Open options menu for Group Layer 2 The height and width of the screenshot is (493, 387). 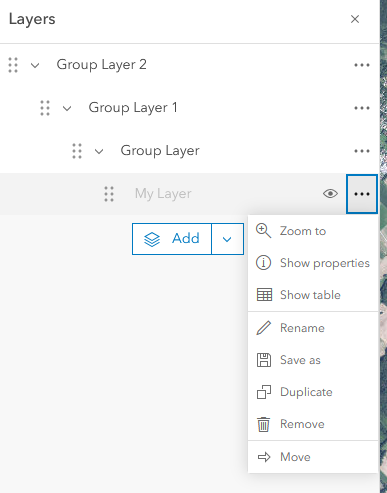pos(362,65)
